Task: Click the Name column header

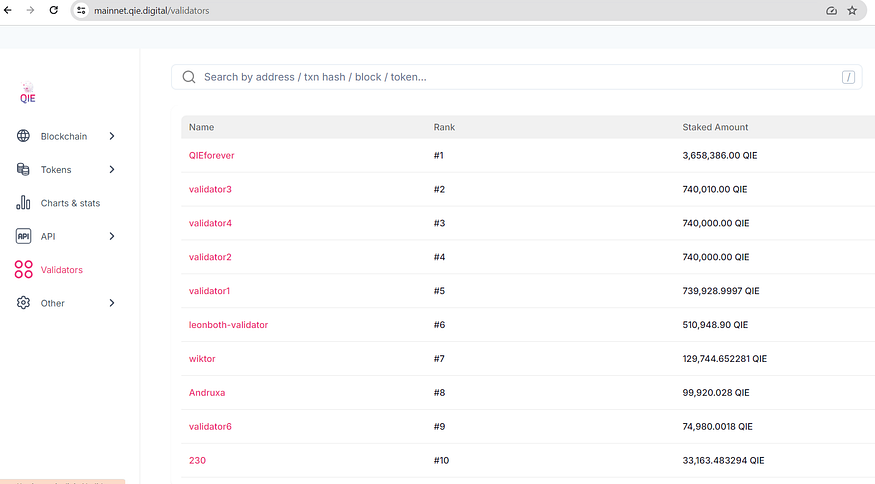Action: click(201, 127)
